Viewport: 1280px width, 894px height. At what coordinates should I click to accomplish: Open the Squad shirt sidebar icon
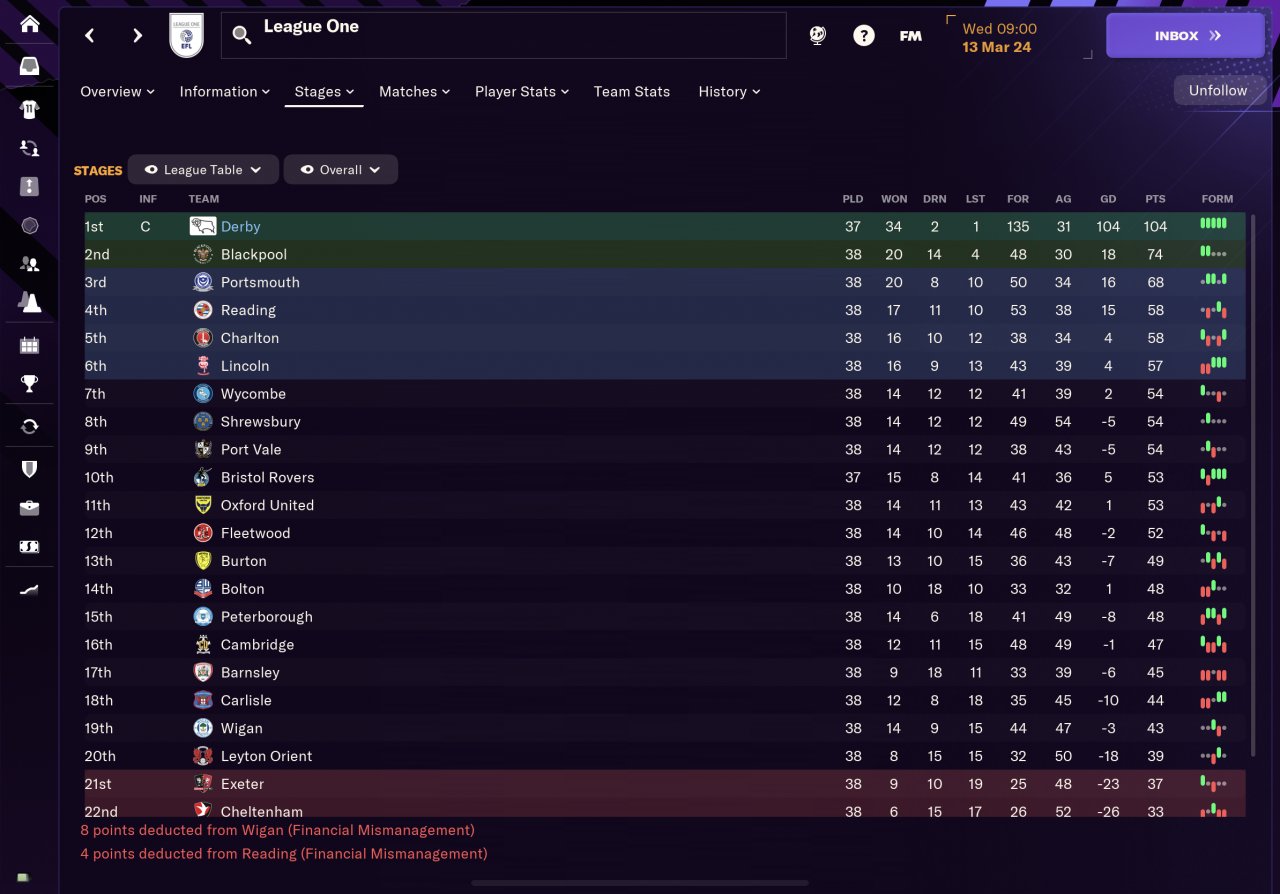click(30, 108)
